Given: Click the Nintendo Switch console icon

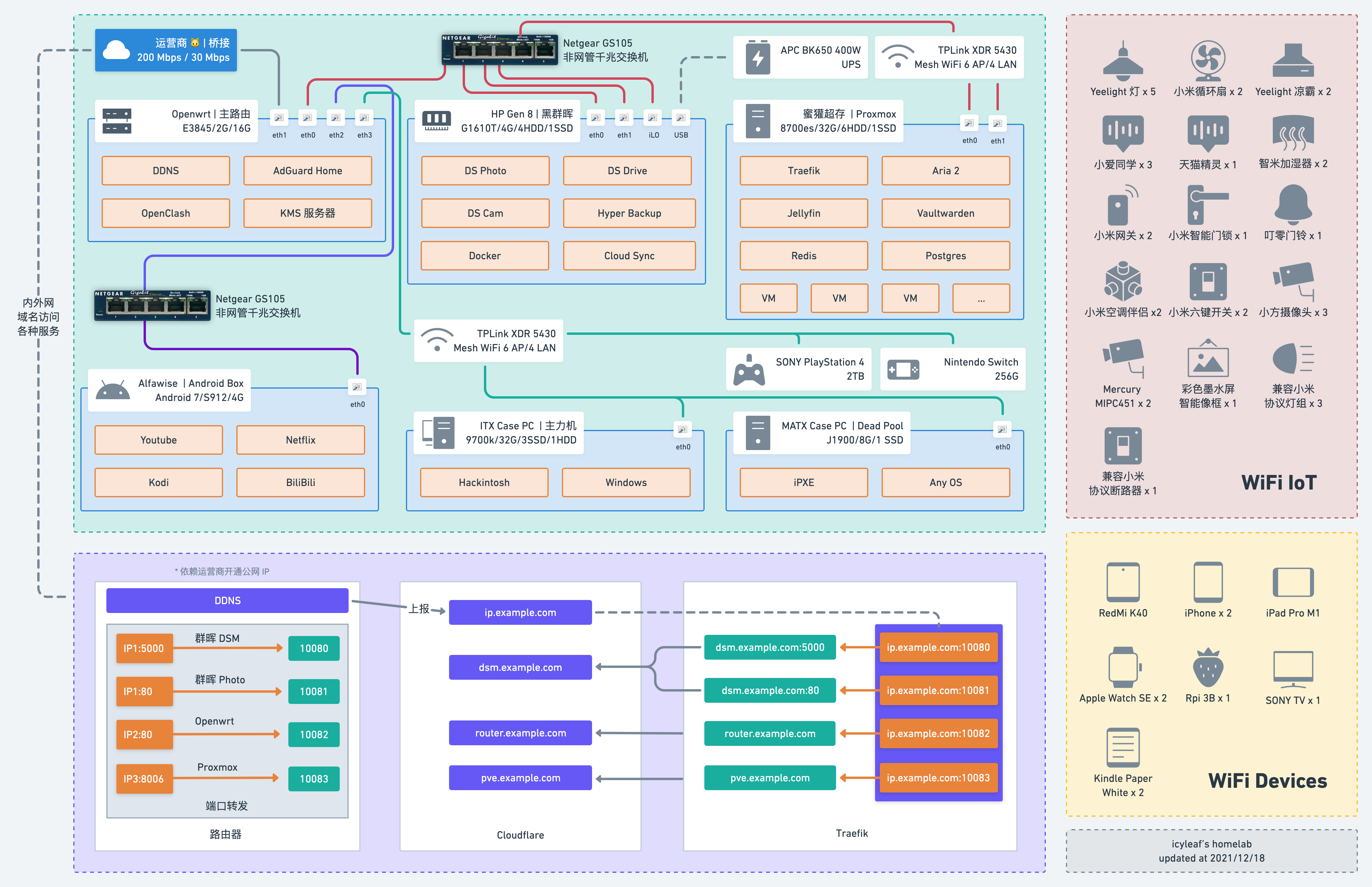Looking at the screenshot, I should point(903,369).
